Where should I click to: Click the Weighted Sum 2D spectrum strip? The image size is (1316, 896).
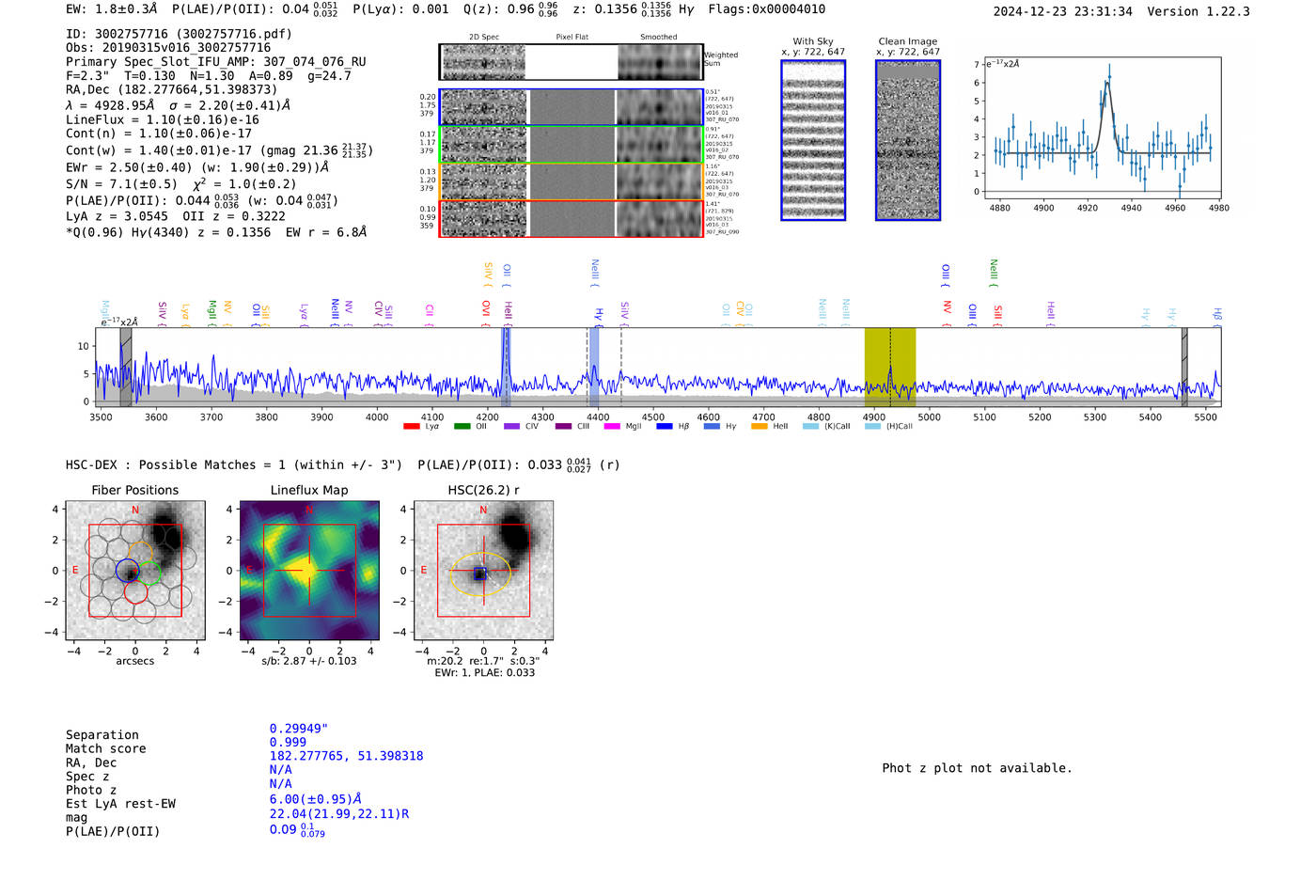pos(571,62)
